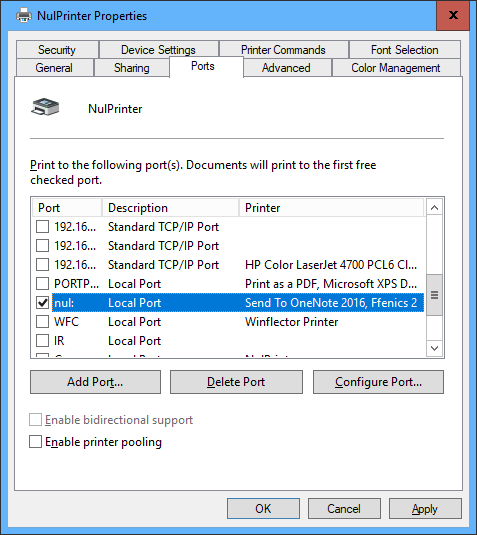This screenshot has height=535, width=477.
Task: Open Configure Port... settings
Action: point(378,382)
